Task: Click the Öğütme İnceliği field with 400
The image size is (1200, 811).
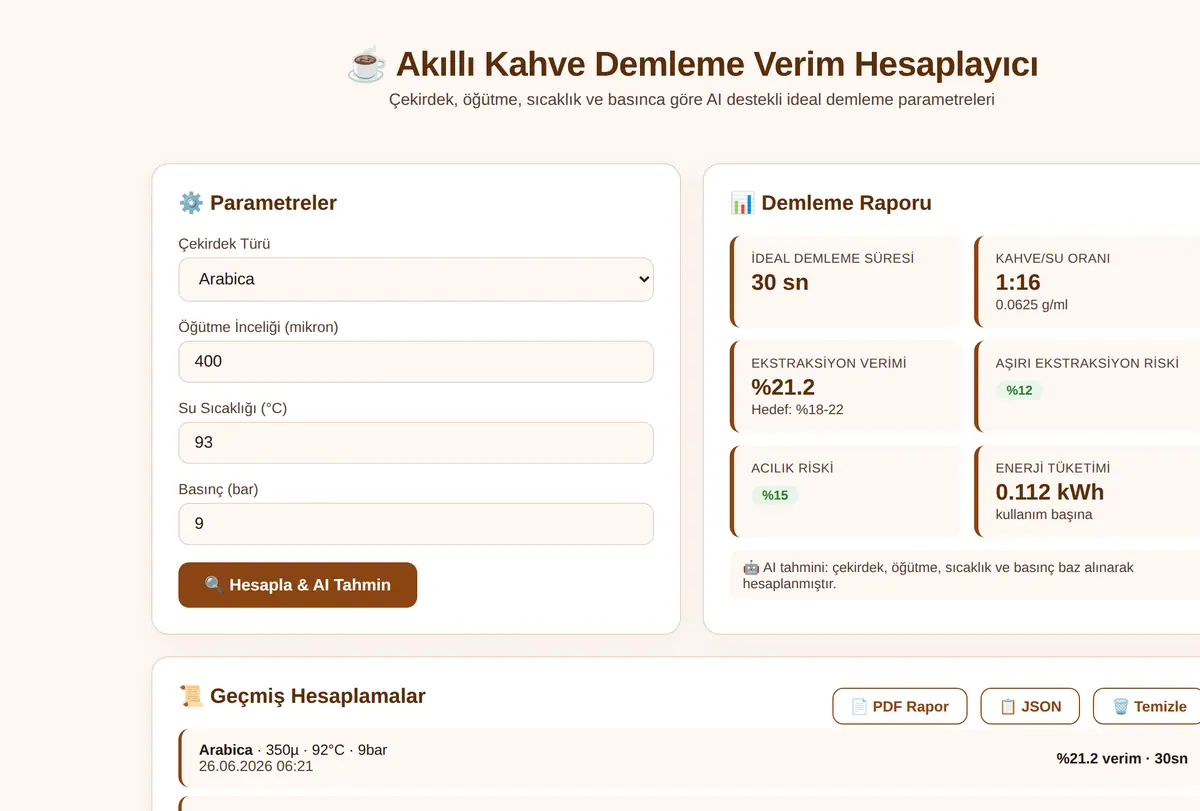Action: 416,361
